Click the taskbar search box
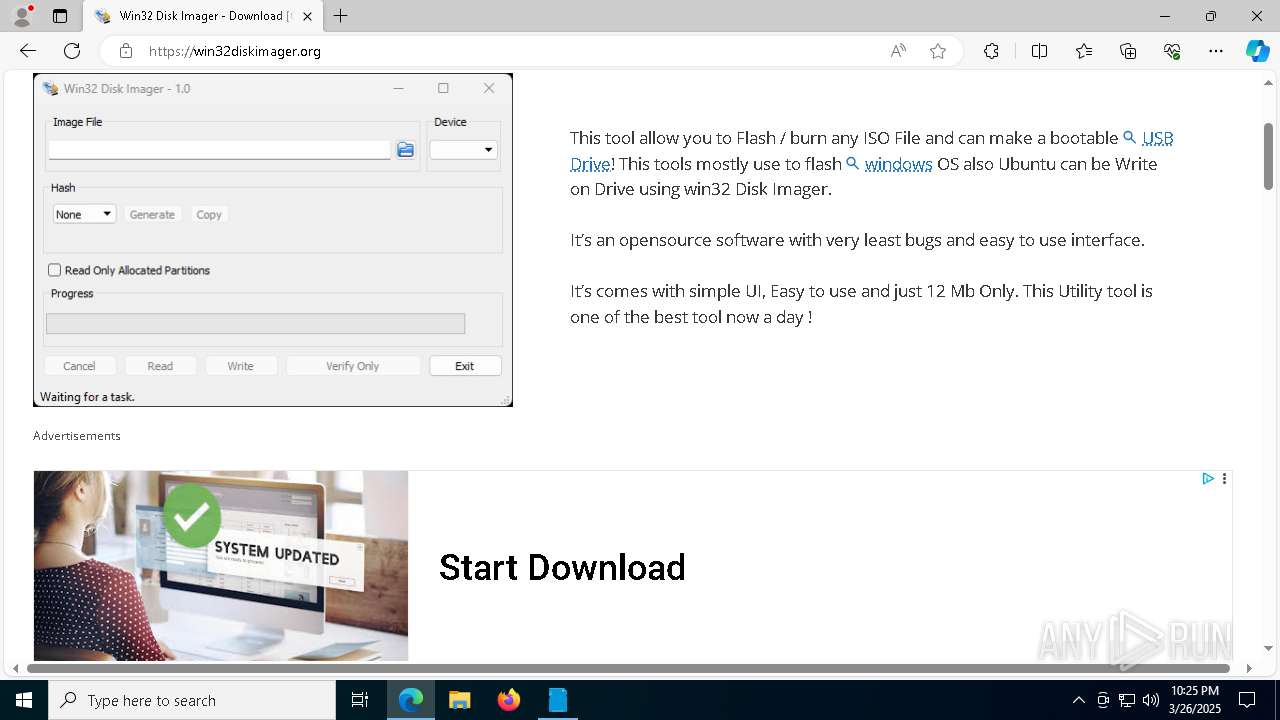1280x720 pixels. coord(192,700)
